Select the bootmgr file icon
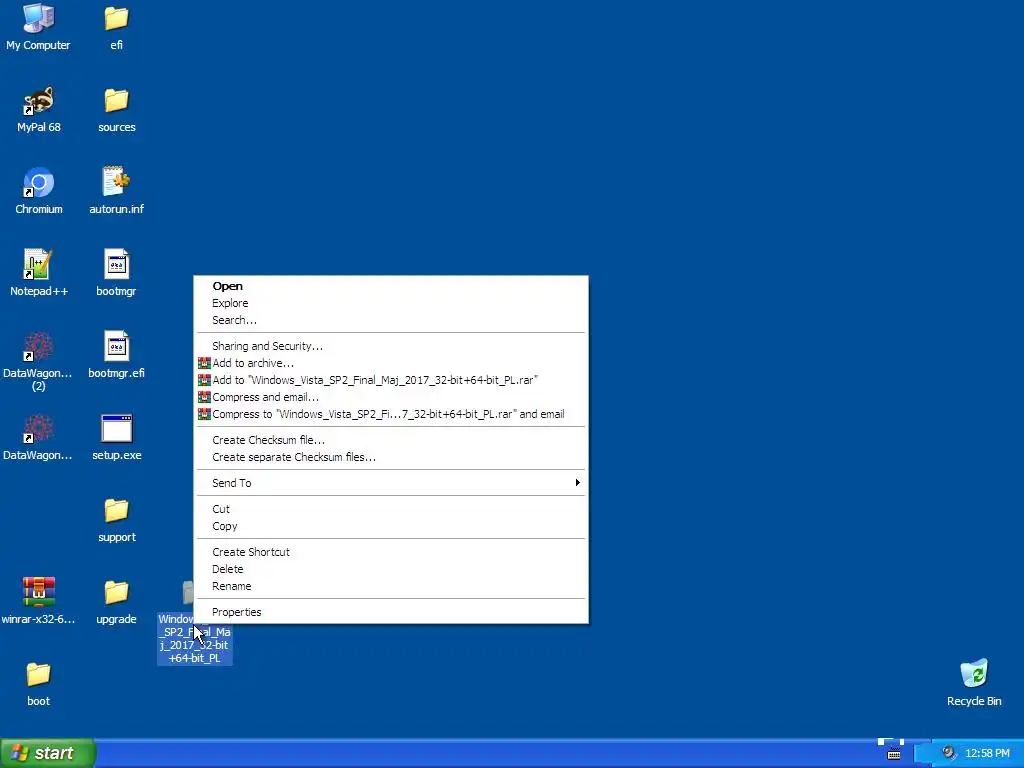The height and width of the screenshot is (768, 1024). click(x=116, y=264)
